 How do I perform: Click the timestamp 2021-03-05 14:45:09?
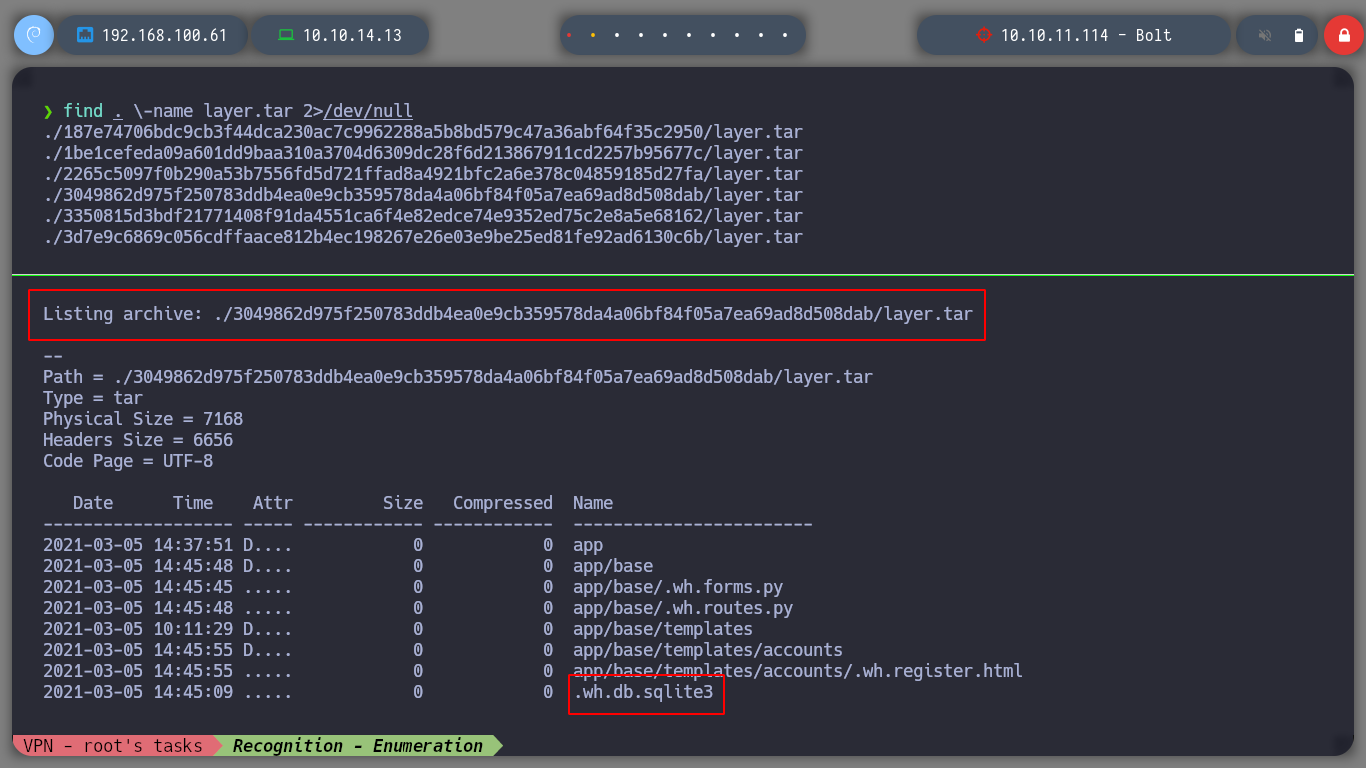138,692
